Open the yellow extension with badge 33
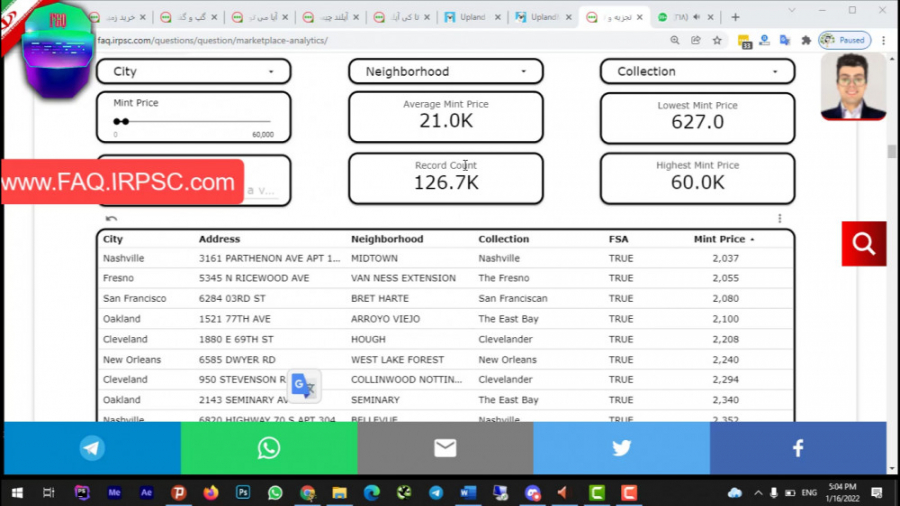This screenshot has width=900, height=506. (744, 41)
